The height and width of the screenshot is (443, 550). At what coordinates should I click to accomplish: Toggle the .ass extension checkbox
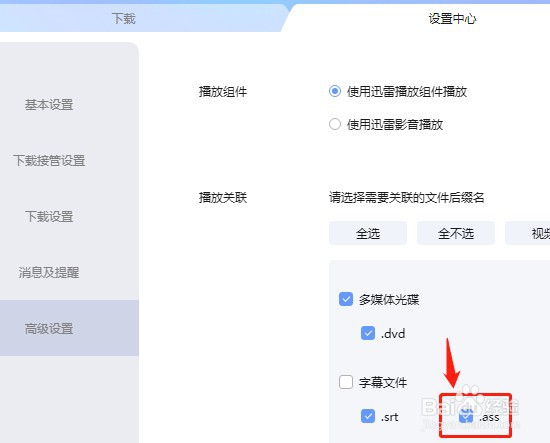click(466, 416)
